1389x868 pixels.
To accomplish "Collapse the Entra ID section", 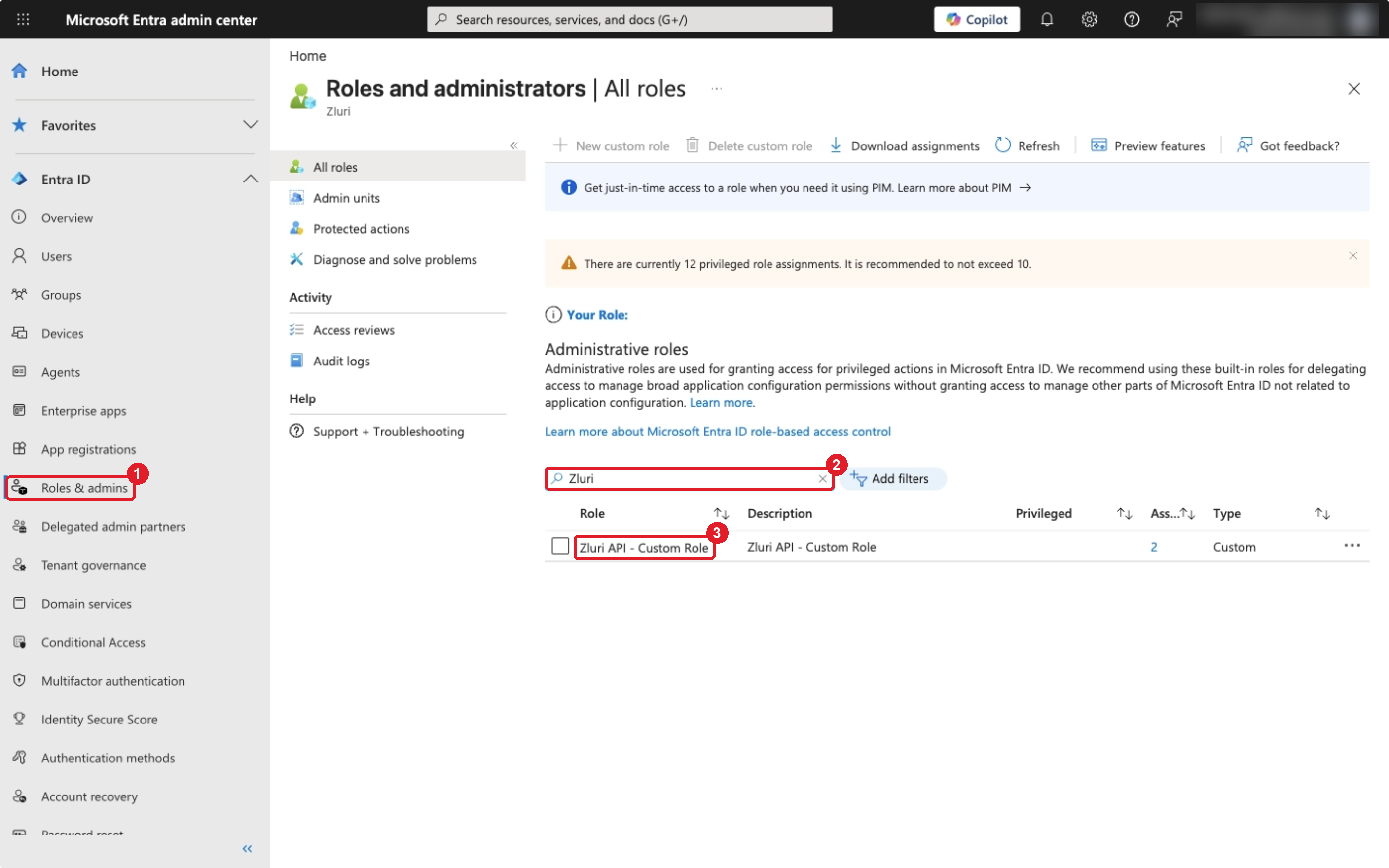I will 250,179.
